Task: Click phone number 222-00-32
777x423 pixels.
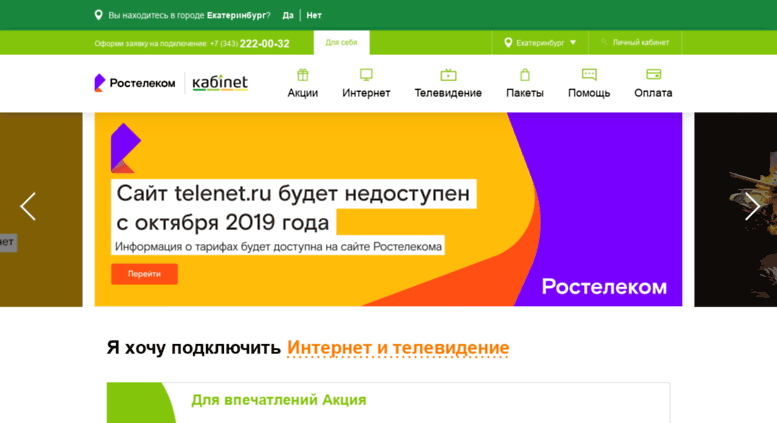Action: (264, 44)
